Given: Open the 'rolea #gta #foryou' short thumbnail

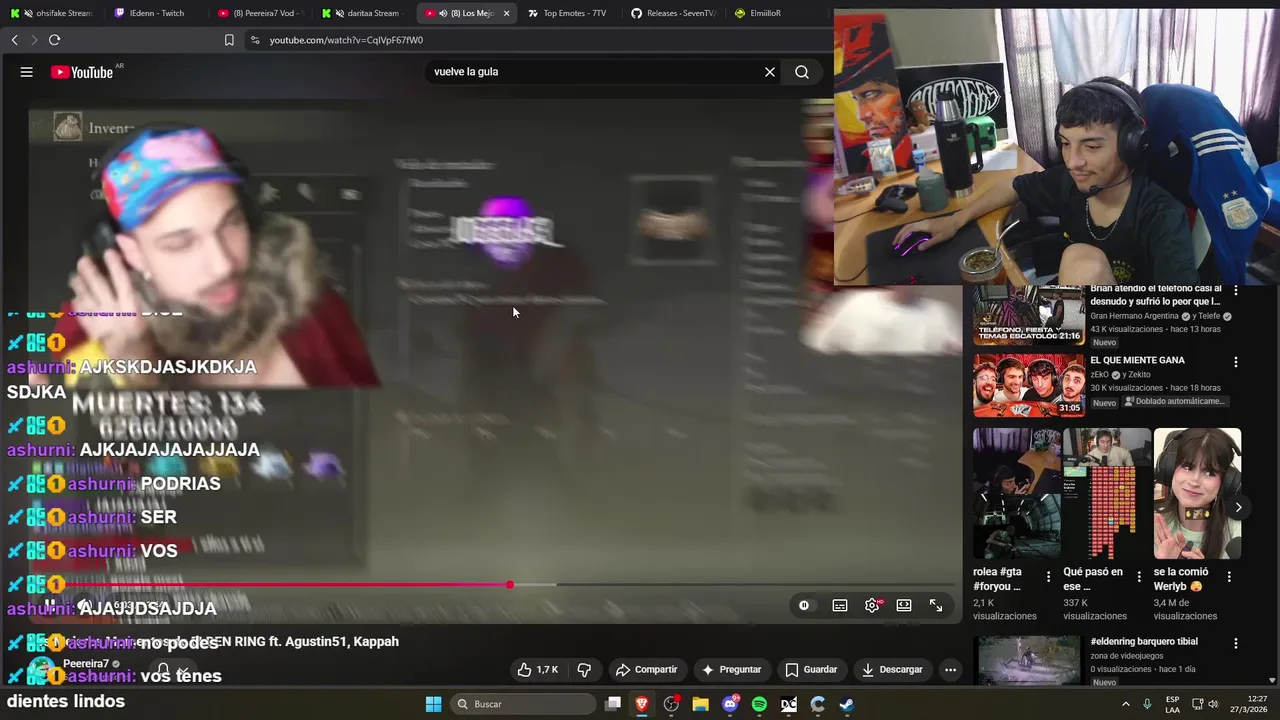Looking at the screenshot, I should coord(1017,494).
